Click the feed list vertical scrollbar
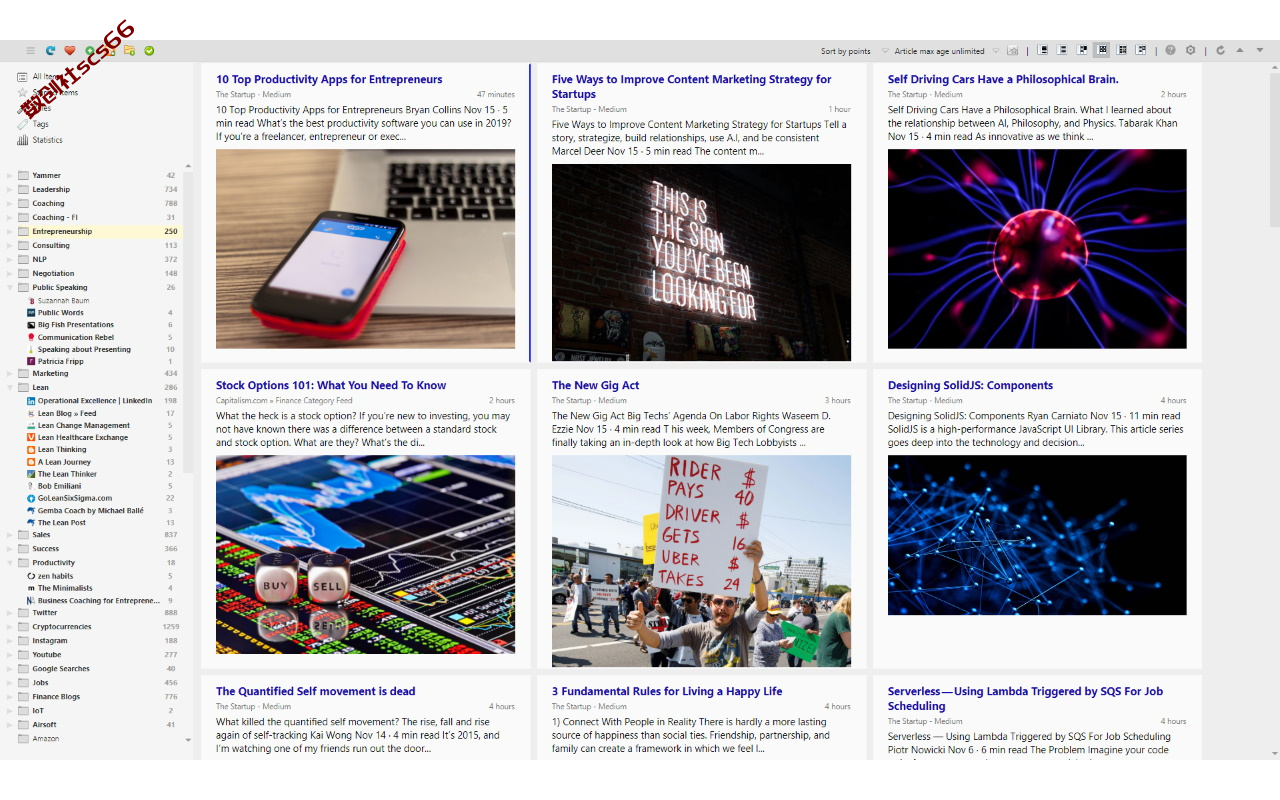Screen dimensions: 1280x800 (x=188, y=320)
